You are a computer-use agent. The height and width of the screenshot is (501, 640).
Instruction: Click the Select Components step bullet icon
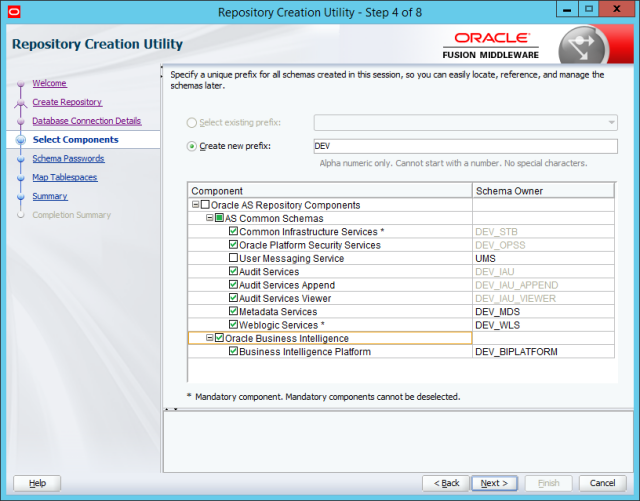[20, 140]
